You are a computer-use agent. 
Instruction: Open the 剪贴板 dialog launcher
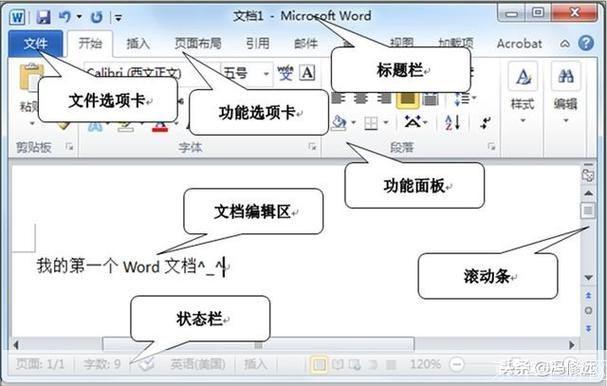[69, 146]
